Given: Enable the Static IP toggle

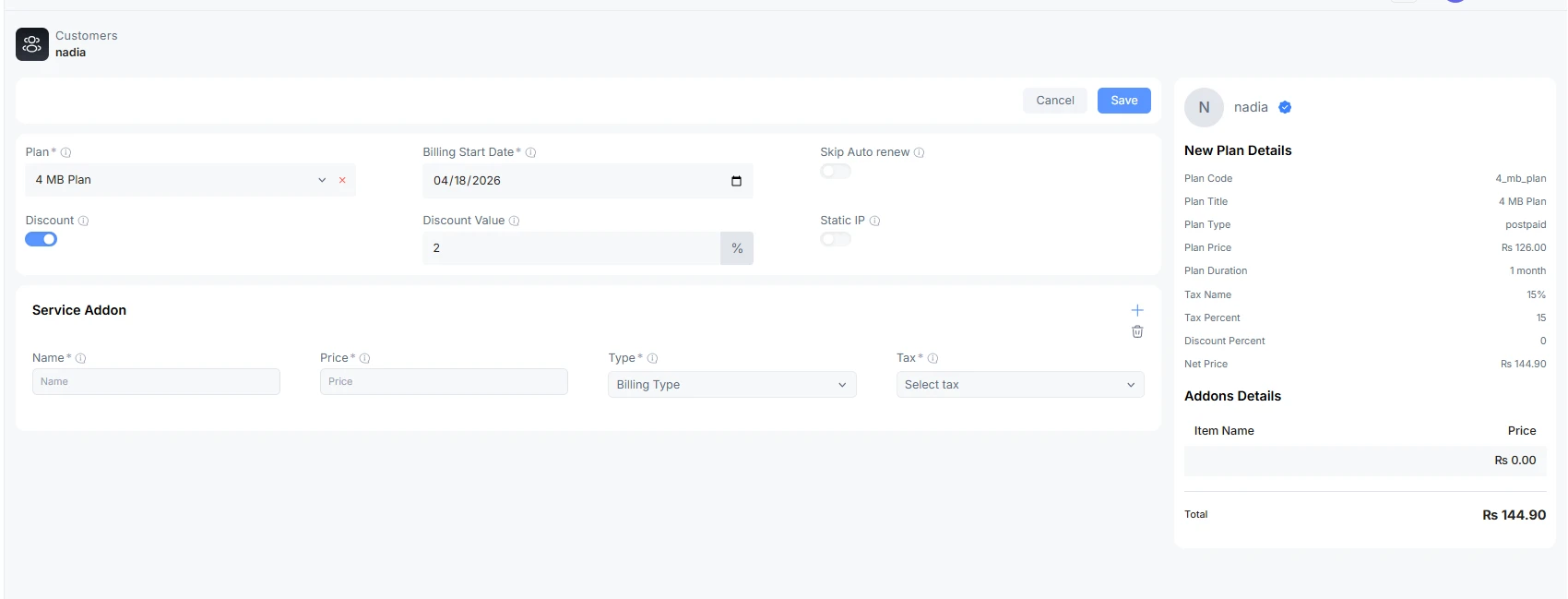Looking at the screenshot, I should (x=836, y=240).
